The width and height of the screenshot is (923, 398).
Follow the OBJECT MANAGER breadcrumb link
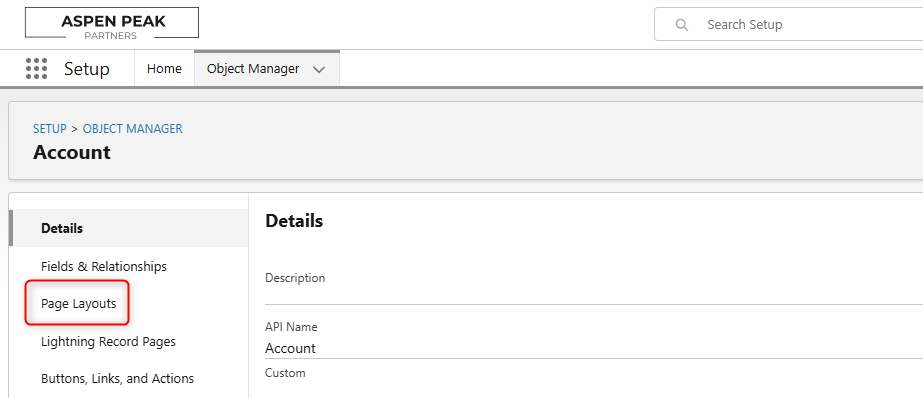pos(132,128)
